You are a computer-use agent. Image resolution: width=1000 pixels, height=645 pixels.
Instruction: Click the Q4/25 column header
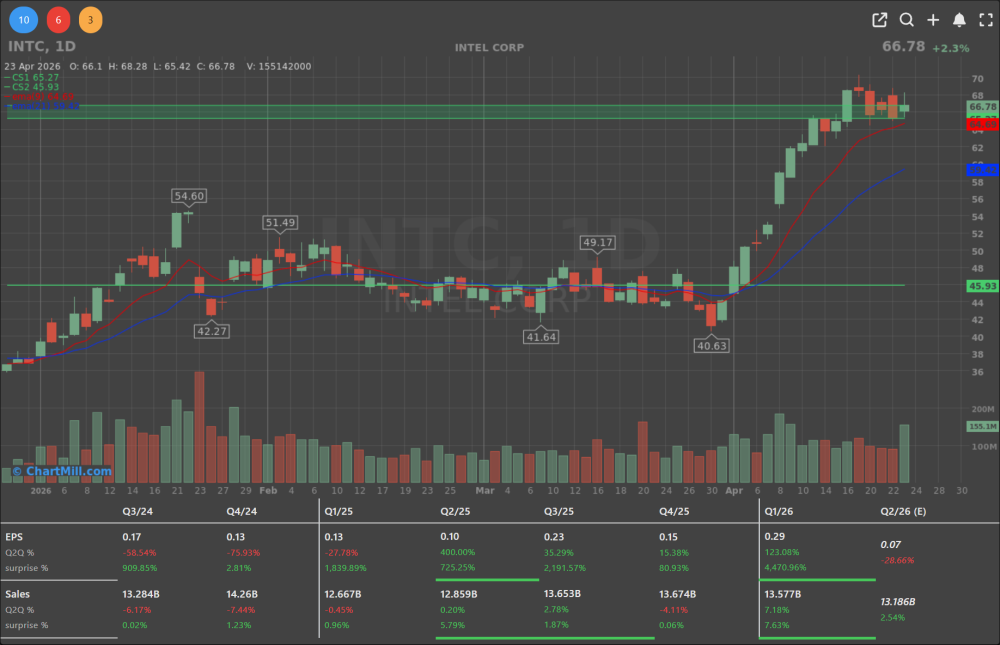(x=674, y=512)
